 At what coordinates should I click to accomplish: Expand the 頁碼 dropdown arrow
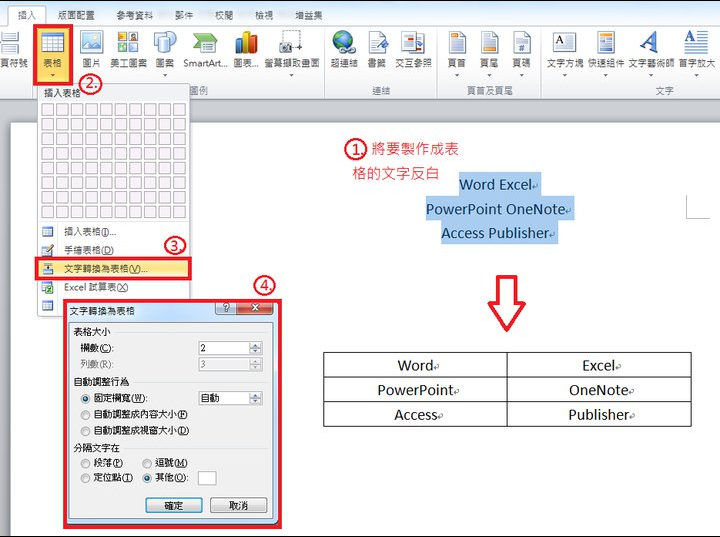tap(522, 75)
